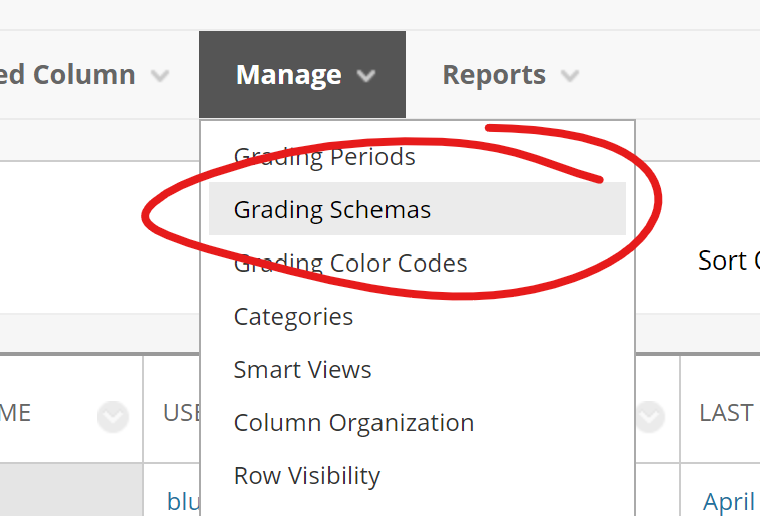Open Row Visibility option
Image resolution: width=760 pixels, height=516 pixels.
click(x=417, y=475)
